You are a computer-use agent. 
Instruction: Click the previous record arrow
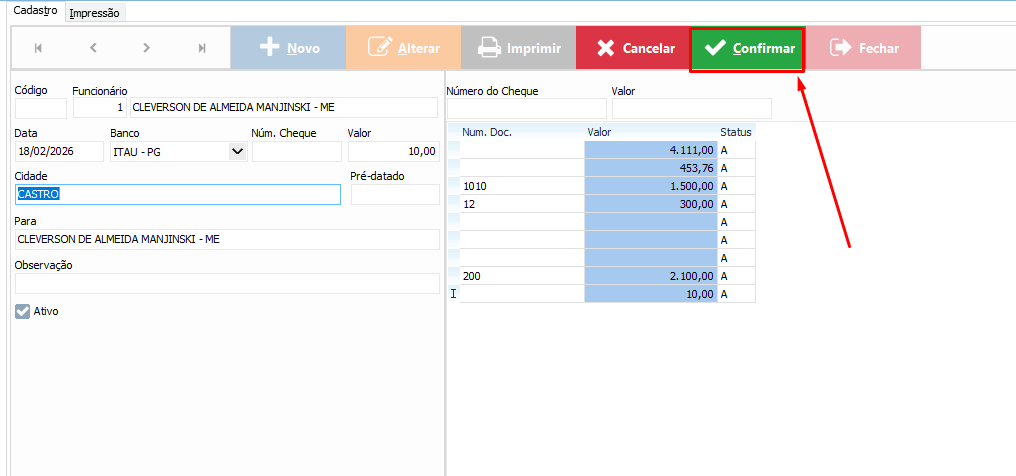click(93, 48)
